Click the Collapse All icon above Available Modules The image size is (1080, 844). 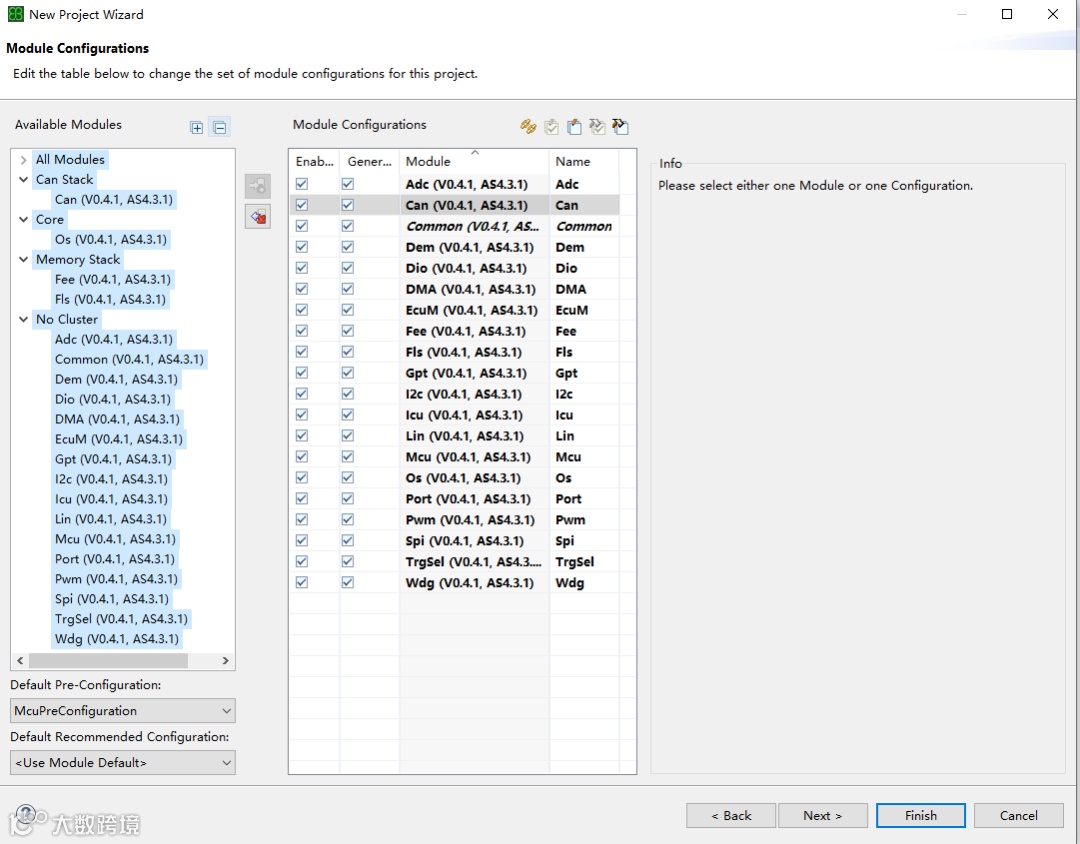click(219, 127)
